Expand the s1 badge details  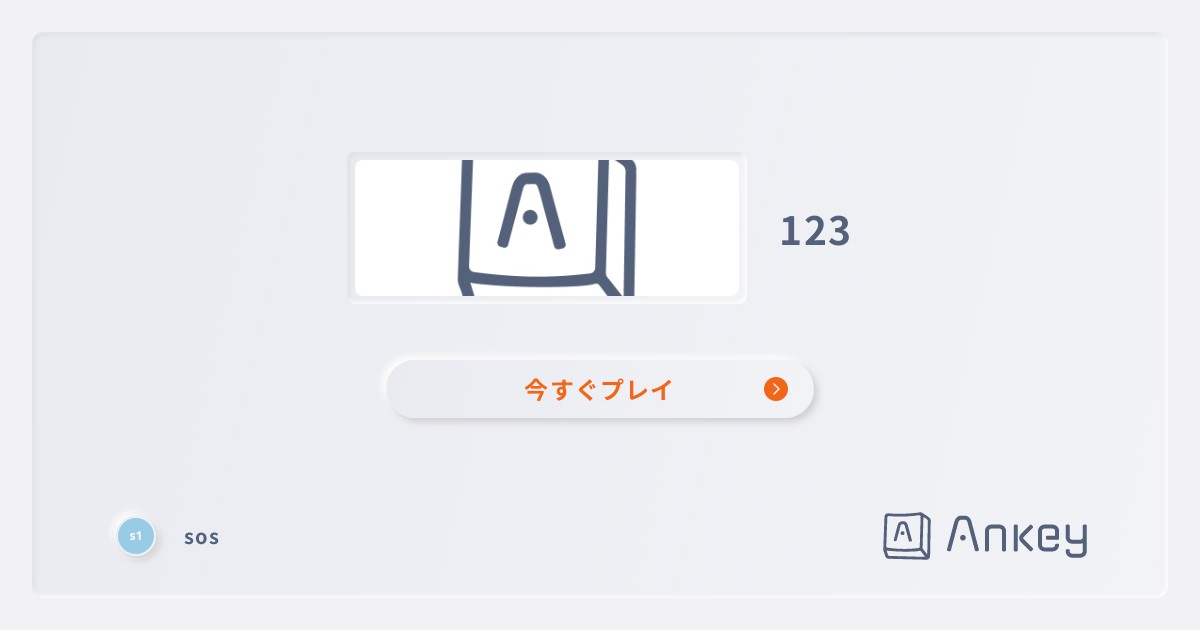click(136, 536)
